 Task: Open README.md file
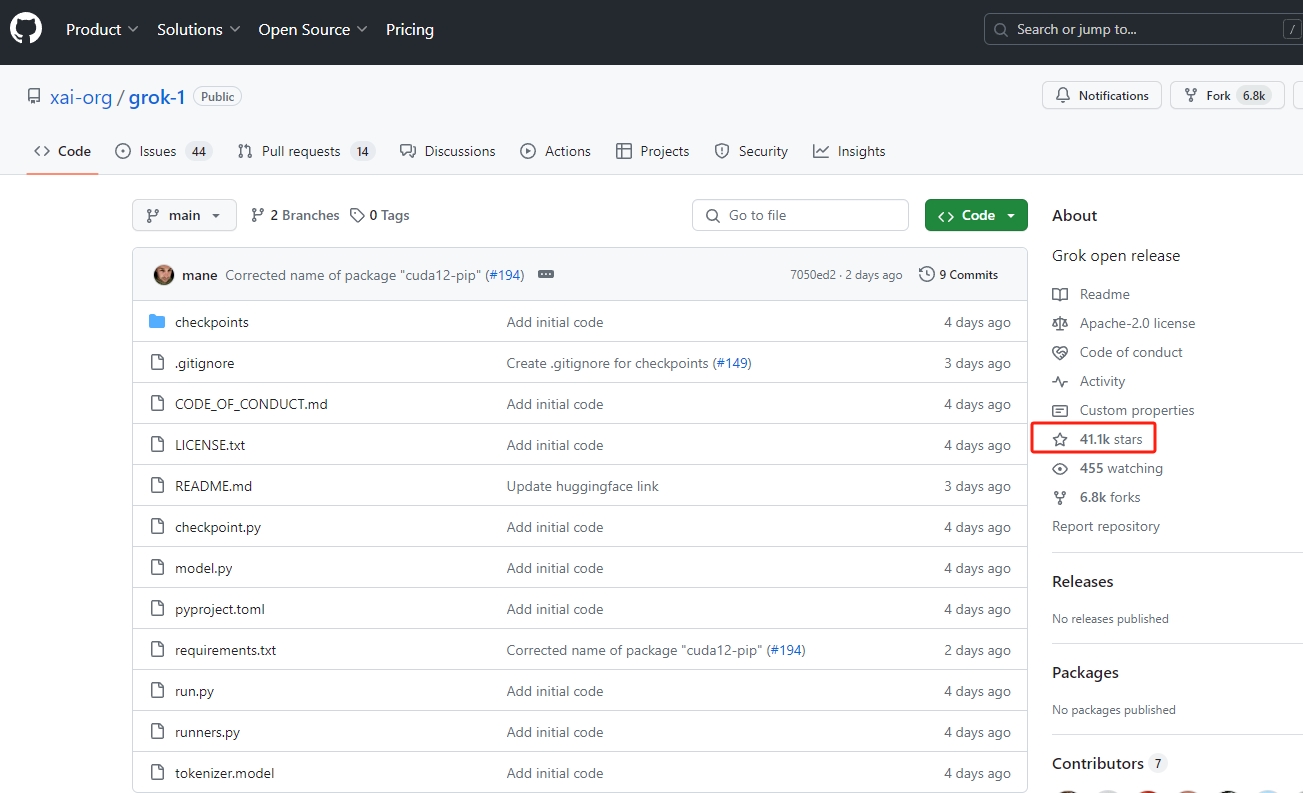click(213, 486)
